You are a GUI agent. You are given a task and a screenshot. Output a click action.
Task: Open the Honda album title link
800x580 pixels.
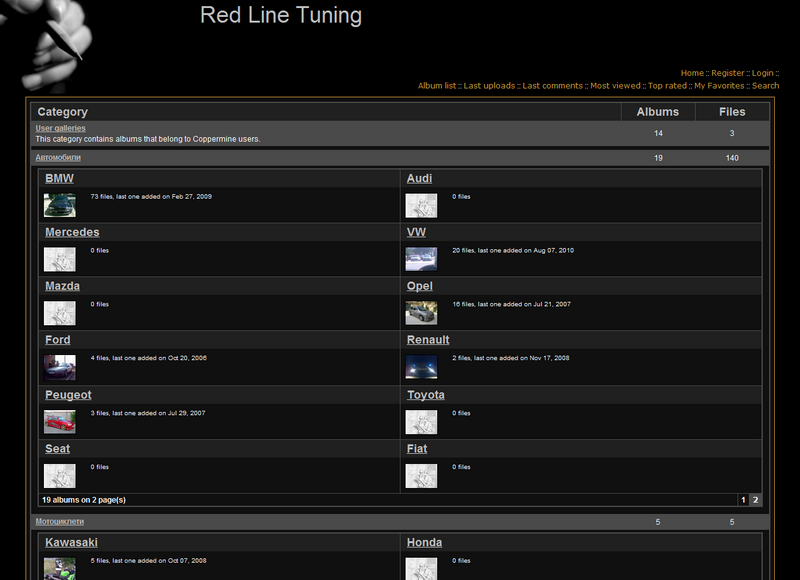coord(424,543)
